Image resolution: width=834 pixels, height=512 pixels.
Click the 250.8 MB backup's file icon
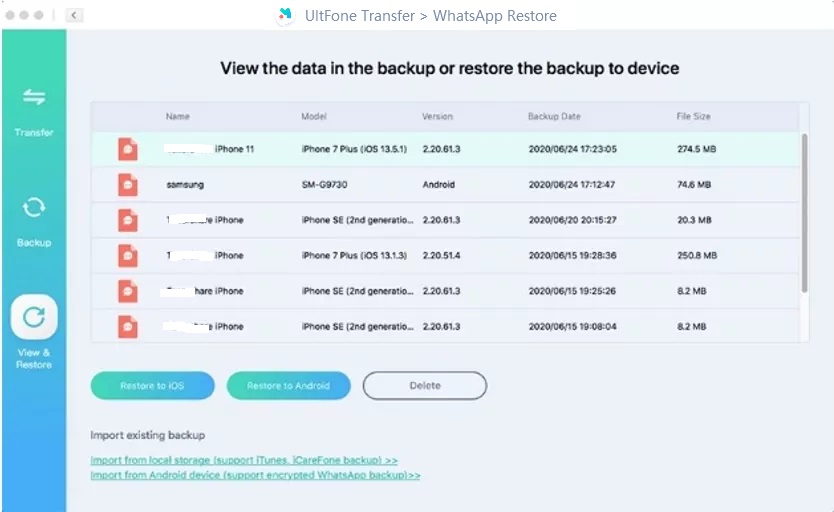pos(127,255)
